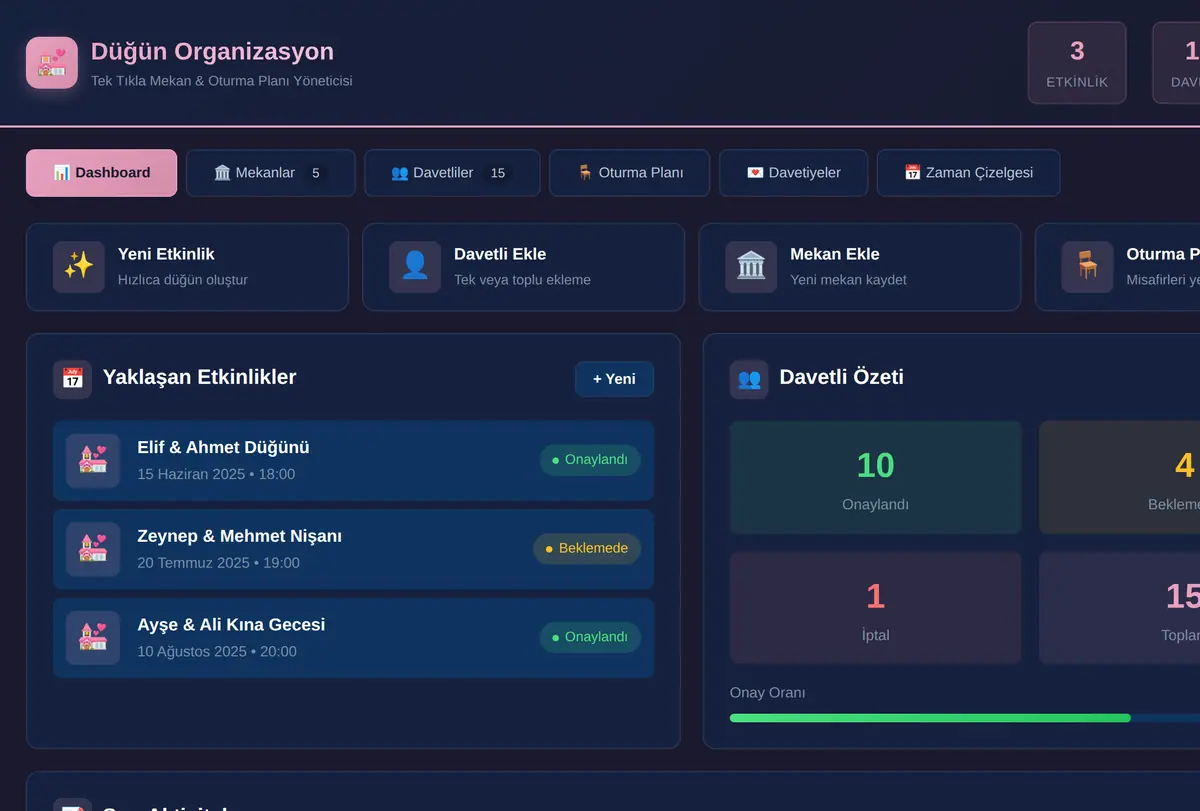Click the person icon for Davetli Ekle

tap(415, 267)
